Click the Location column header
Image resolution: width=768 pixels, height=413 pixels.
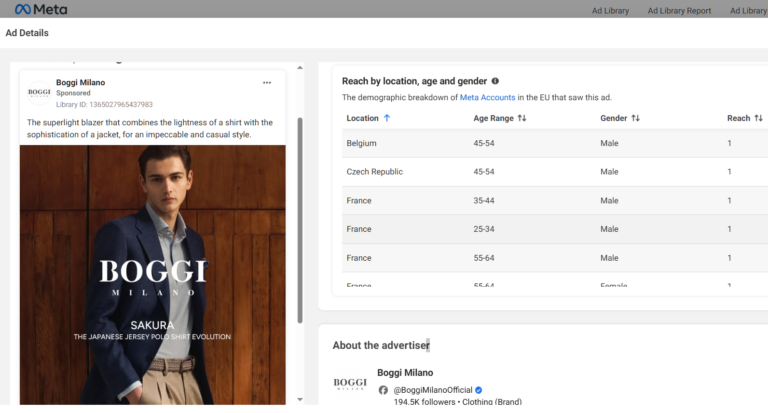(362, 118)
